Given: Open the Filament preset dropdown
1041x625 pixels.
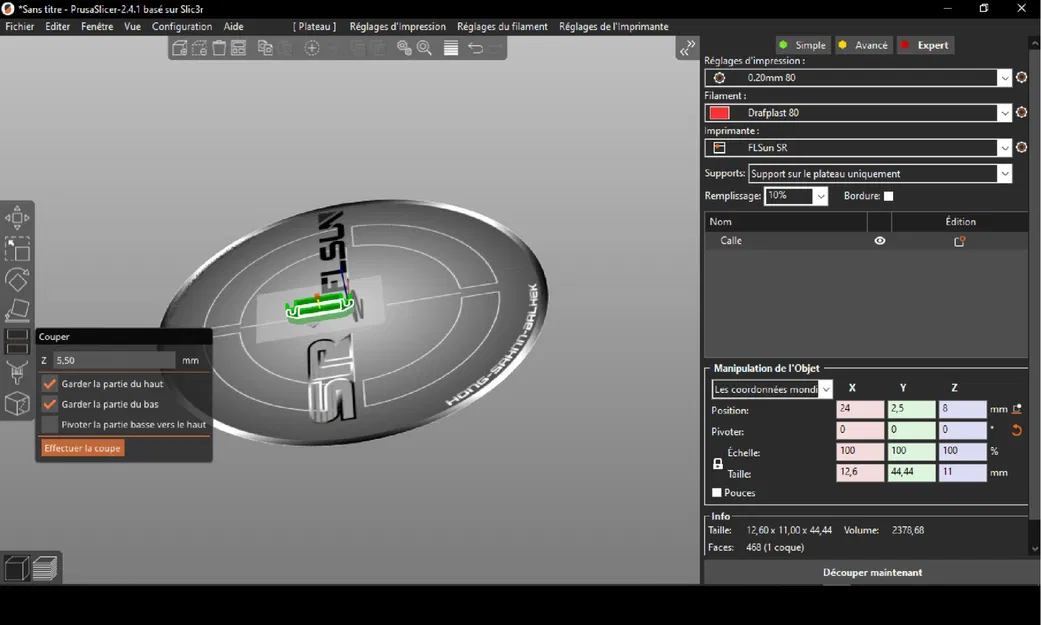Looking at the screenshot, I should click(1004, 113).
